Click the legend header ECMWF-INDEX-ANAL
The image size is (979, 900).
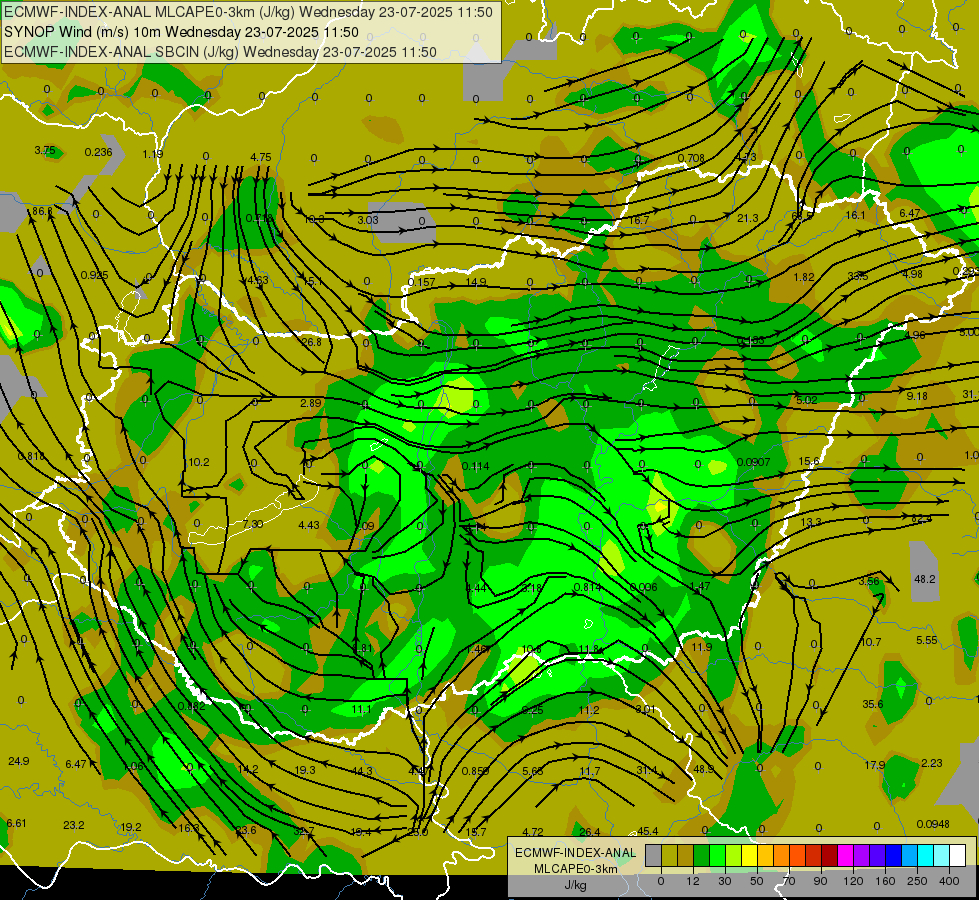click(575, 853)
